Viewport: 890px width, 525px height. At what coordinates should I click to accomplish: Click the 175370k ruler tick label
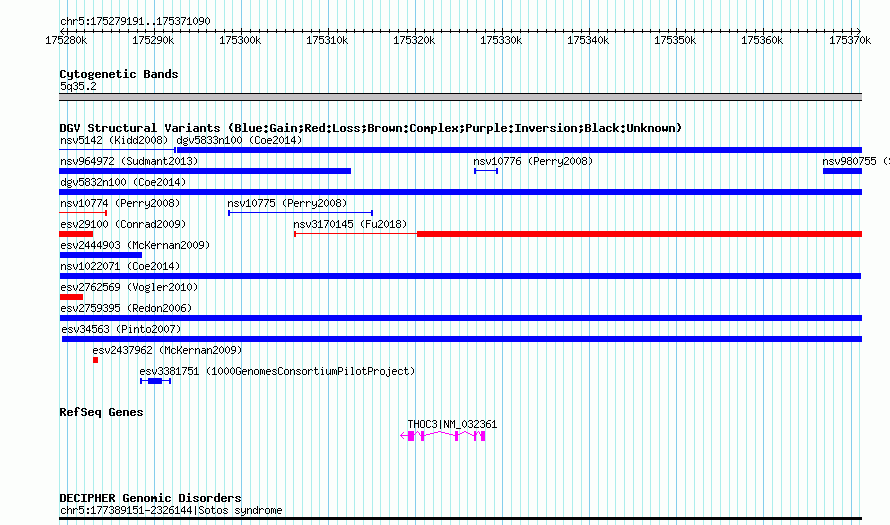click(850, 40)
